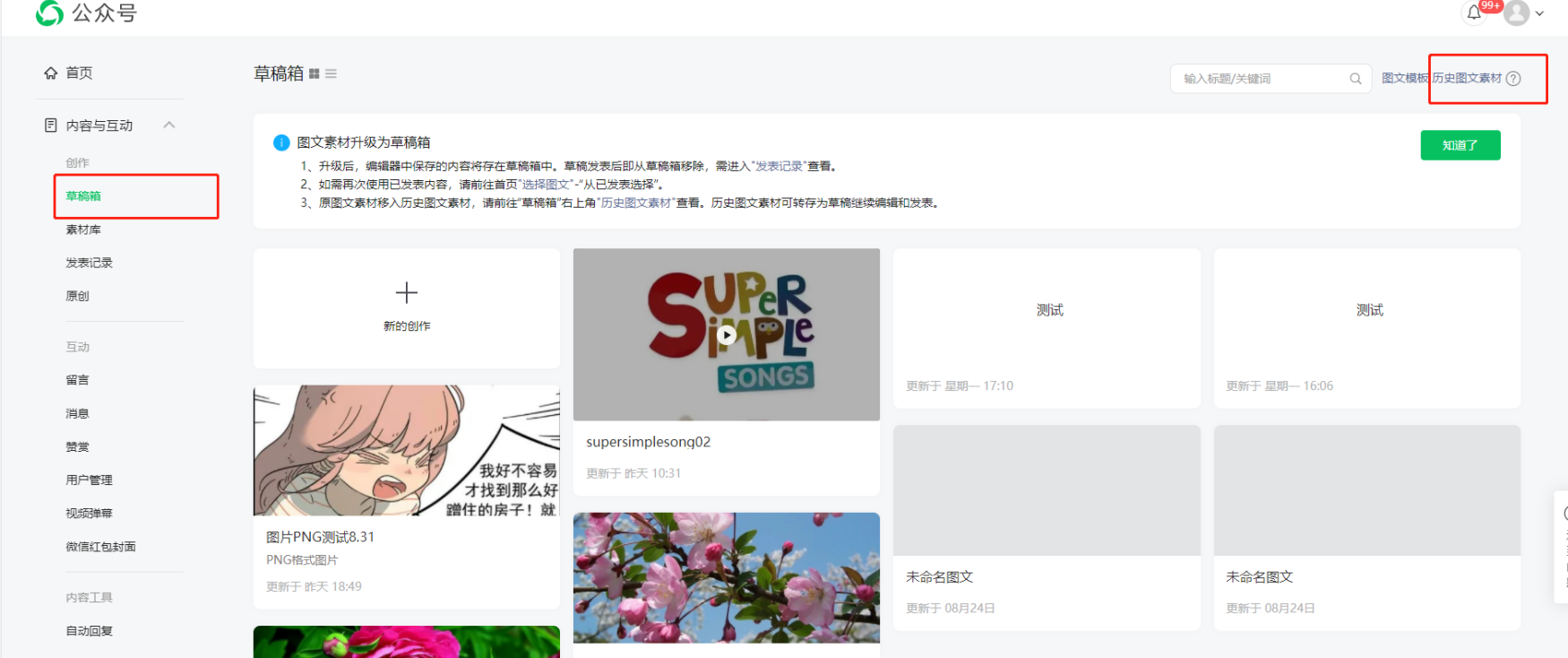Dismiss notice with the 知道了 button

tap(1460, 145)
